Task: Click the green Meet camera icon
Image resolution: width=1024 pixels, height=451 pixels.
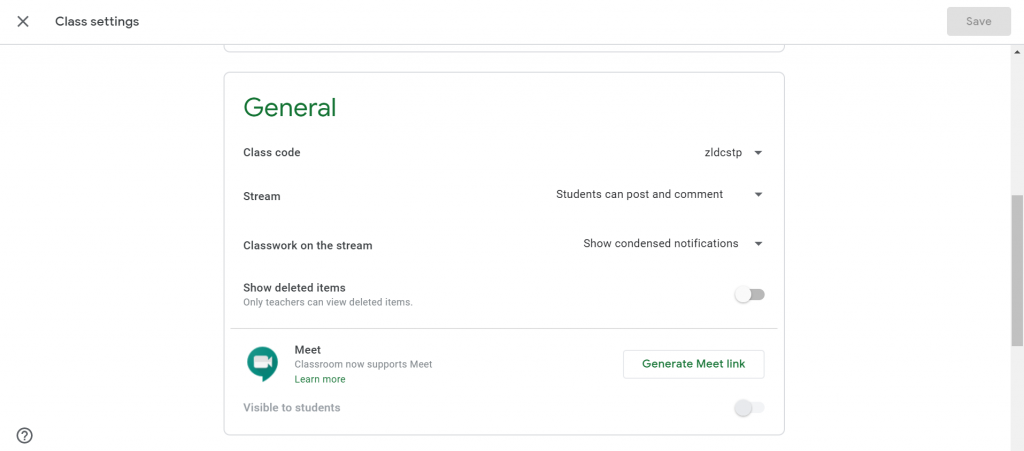Action: point(263,364)
